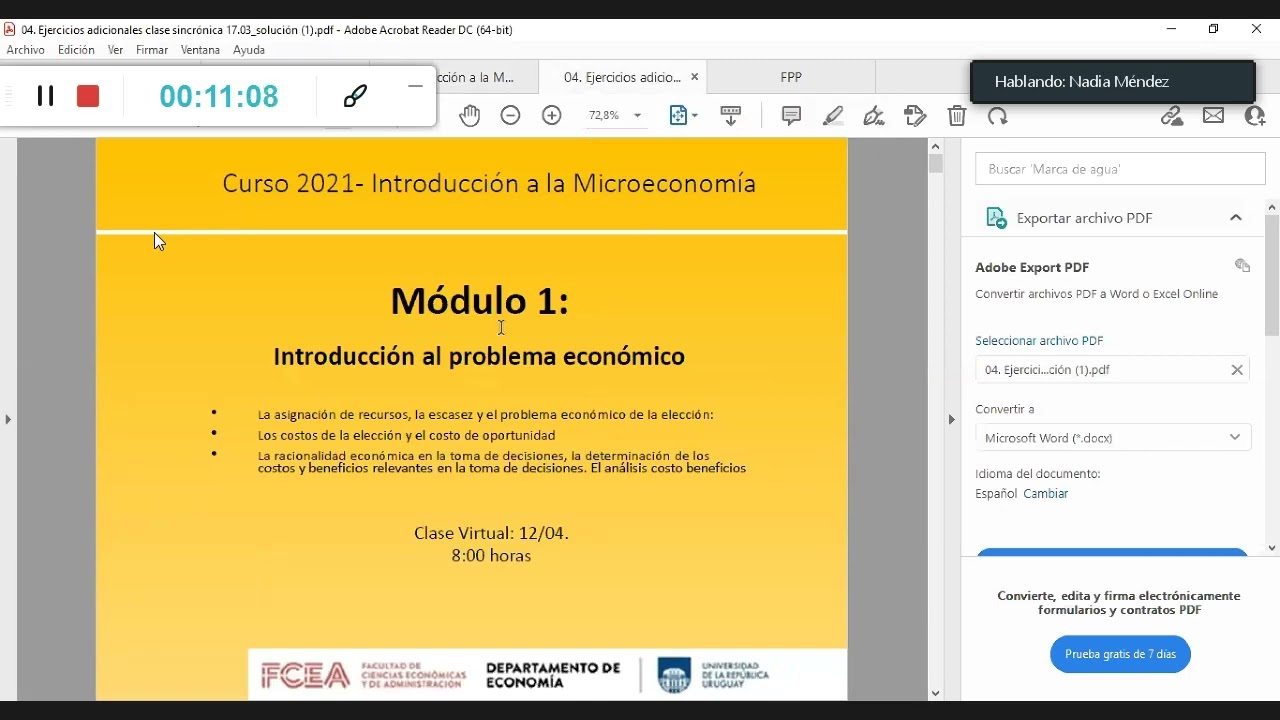
Task: Pause the screen recording
Action: pos(45,96)
